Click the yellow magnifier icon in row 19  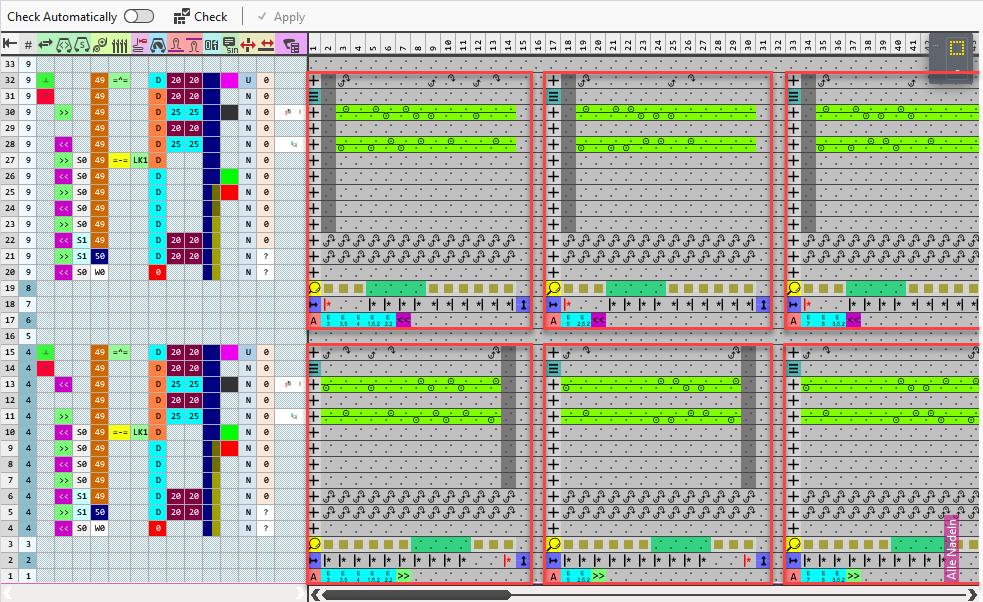pos(314,288)
